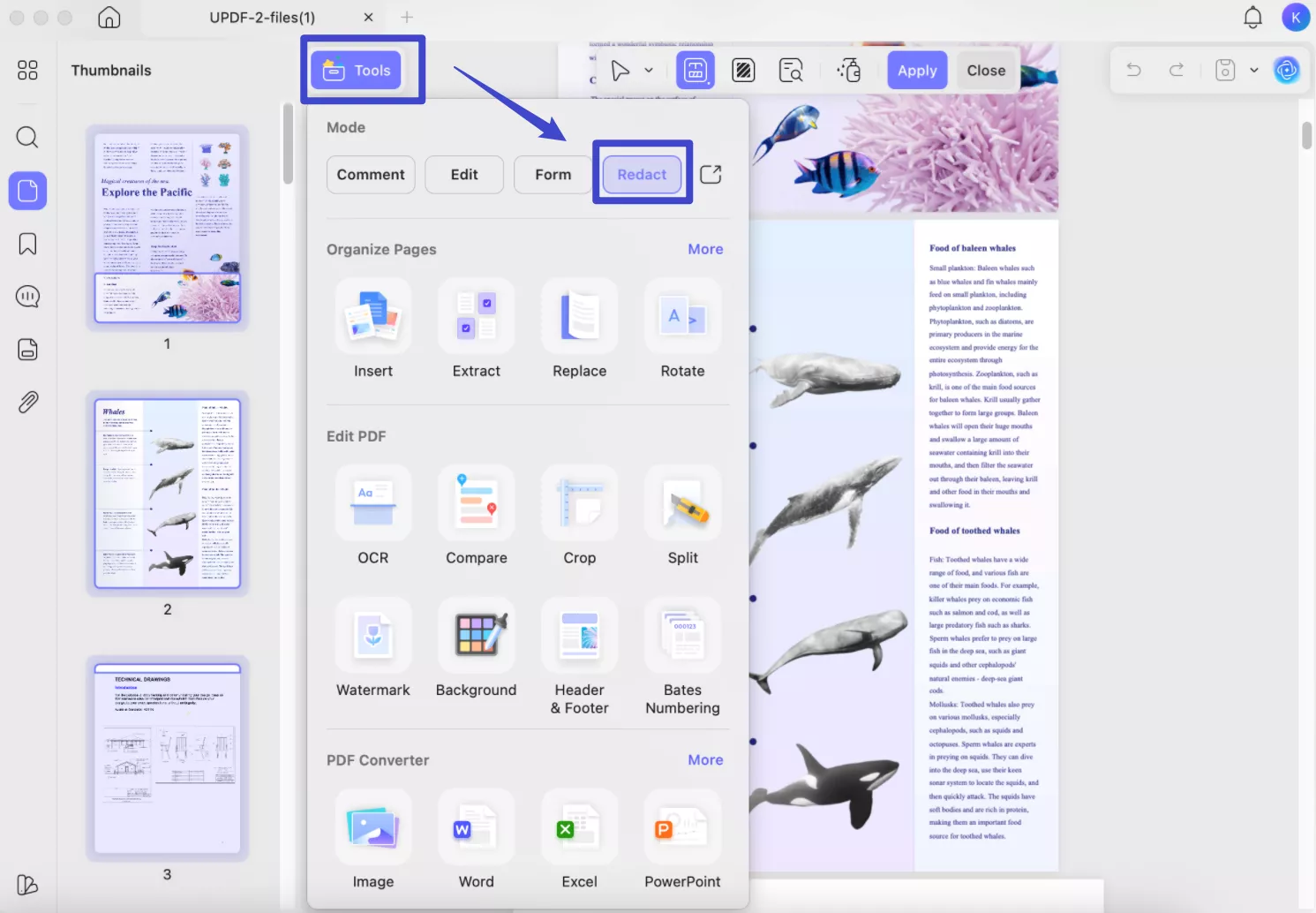Switch to the UPDF-2-files(1) tab
Screen dimensions: 1316x913
[x=262, y=17]
